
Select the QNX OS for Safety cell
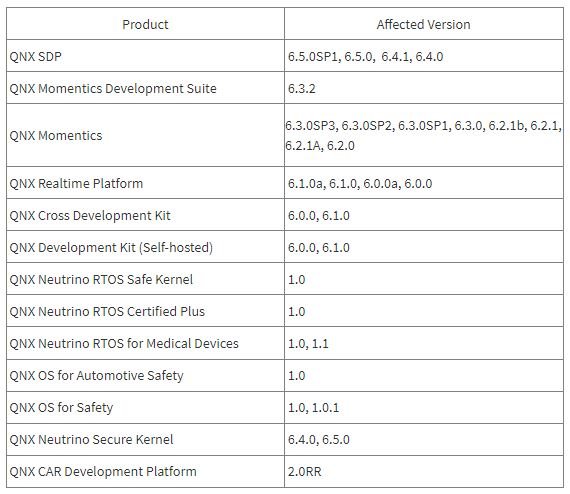point(145,407)
